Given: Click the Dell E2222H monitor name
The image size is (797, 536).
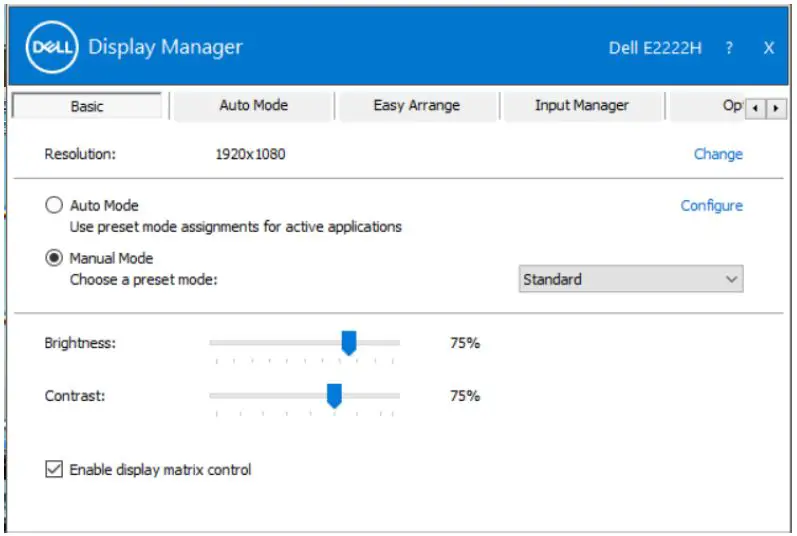Looking at the screenshot, I should point(655,48).
